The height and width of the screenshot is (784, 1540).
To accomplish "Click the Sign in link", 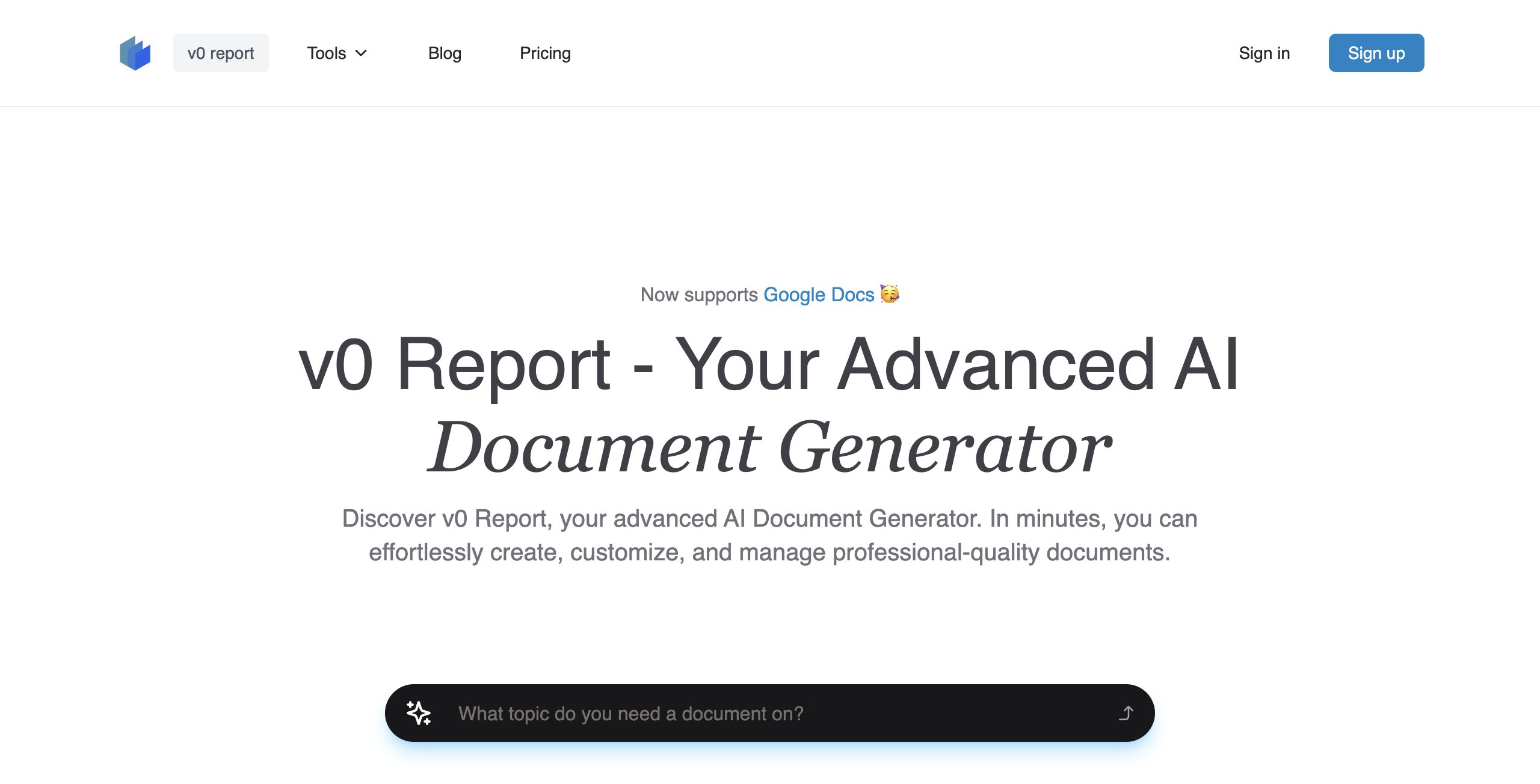I will pos(1264,53).
